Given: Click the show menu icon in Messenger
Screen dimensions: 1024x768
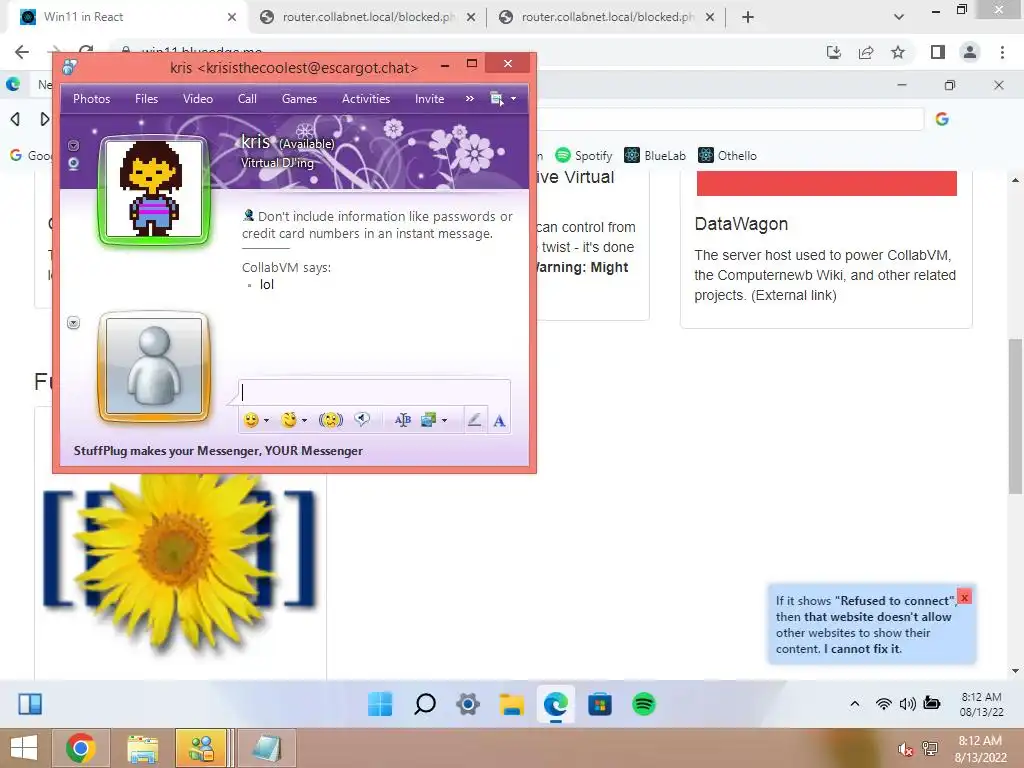Looking at the screenshot, I should click(496, 99).
